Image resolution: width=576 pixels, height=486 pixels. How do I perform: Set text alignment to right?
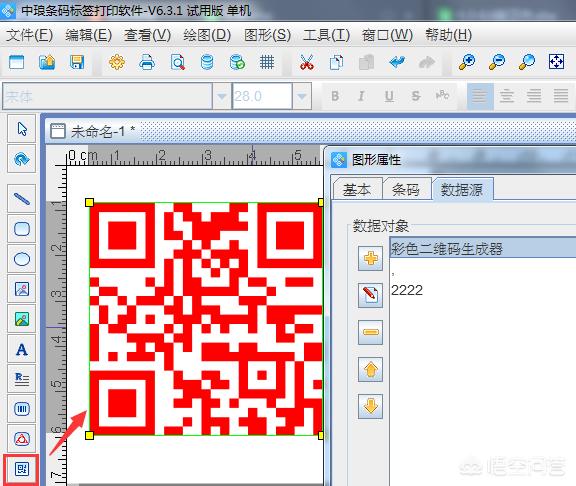[x=534, y=96]
